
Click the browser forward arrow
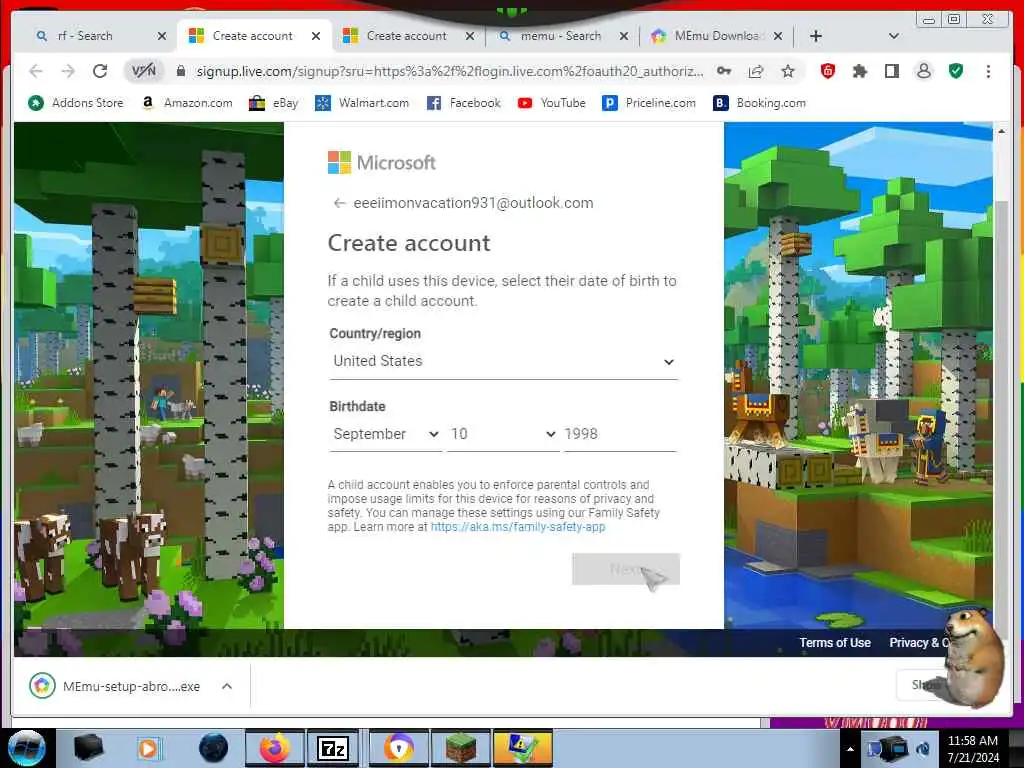click(68, 71)
